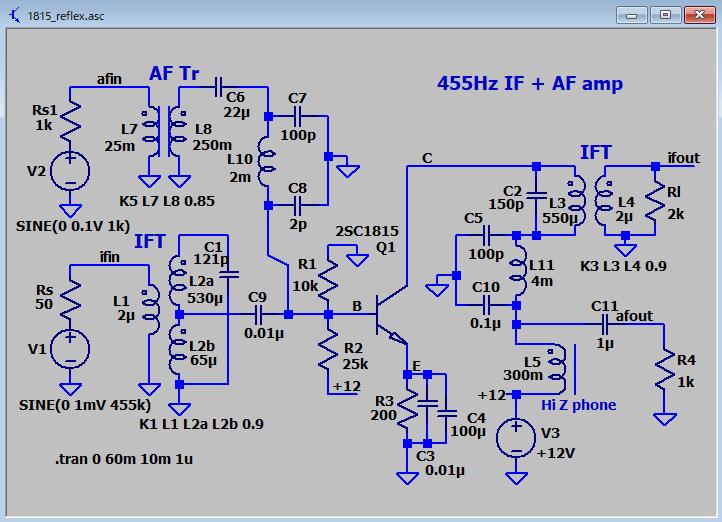This screenshot has width=722, height=522.
Task: Click the K1 L1 L2a L2b 0.9 directive
Action: [201, 423]
